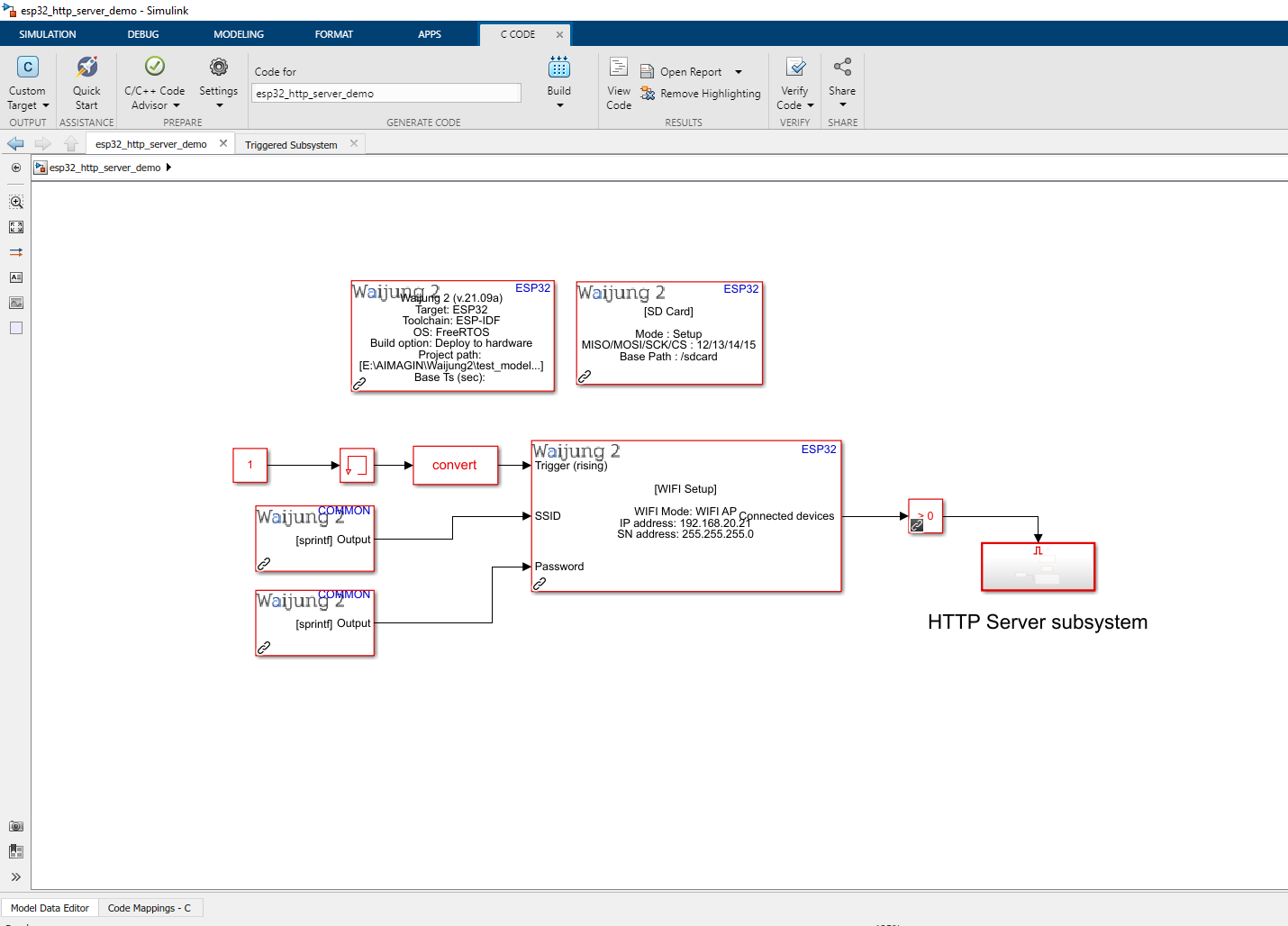
Task: Select the WIFI Setup block
Action: point(686,515)
